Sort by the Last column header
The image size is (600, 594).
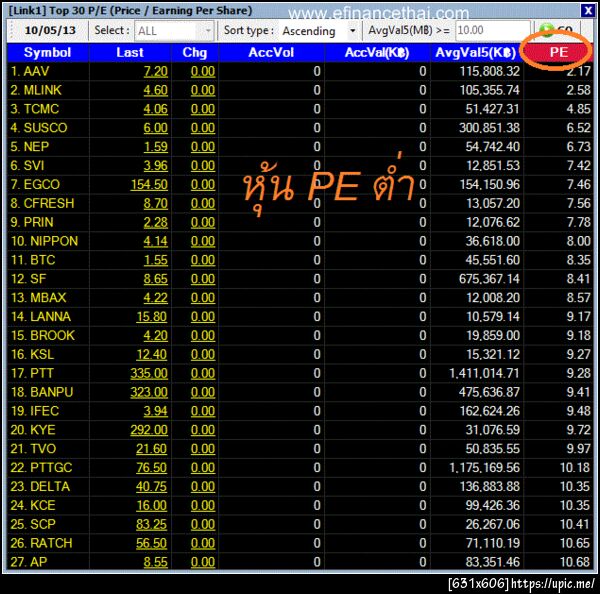coord(130,52)
